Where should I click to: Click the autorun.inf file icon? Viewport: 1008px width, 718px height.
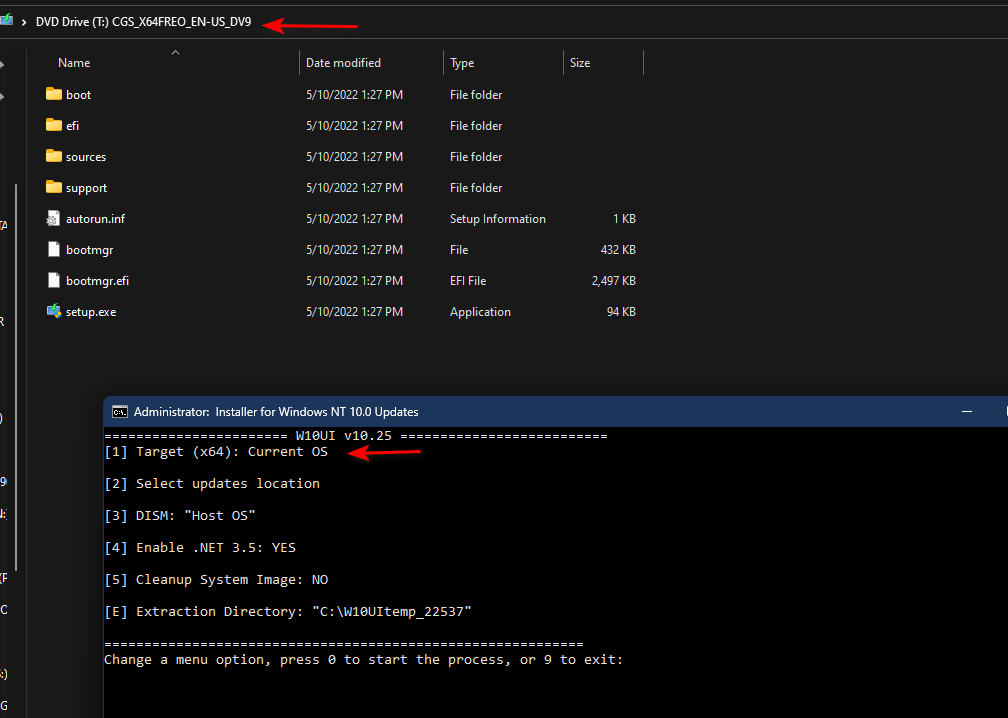pos(54,219)
